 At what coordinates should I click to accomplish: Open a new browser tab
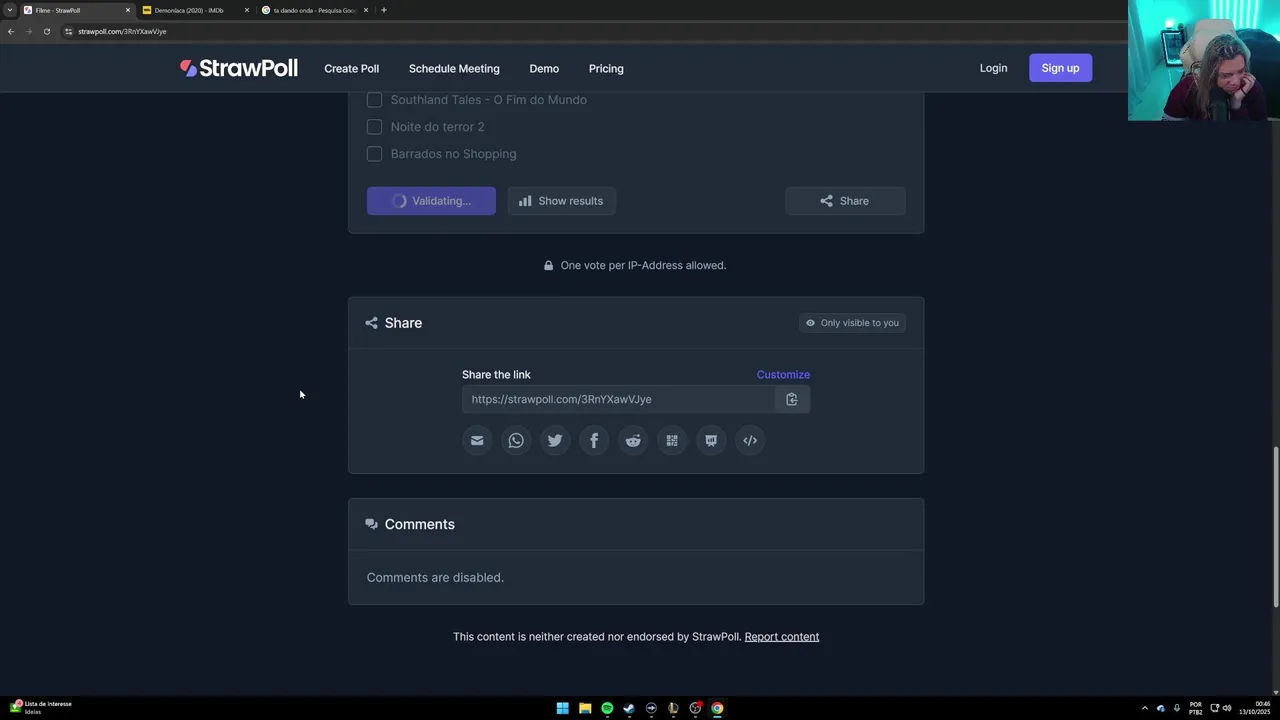coord(383,10)
